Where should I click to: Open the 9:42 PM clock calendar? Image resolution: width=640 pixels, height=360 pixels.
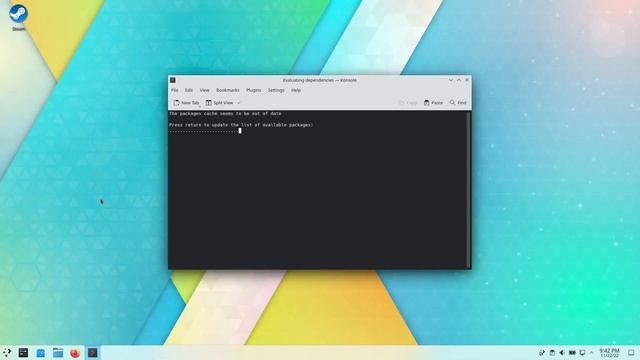point(609,353)
